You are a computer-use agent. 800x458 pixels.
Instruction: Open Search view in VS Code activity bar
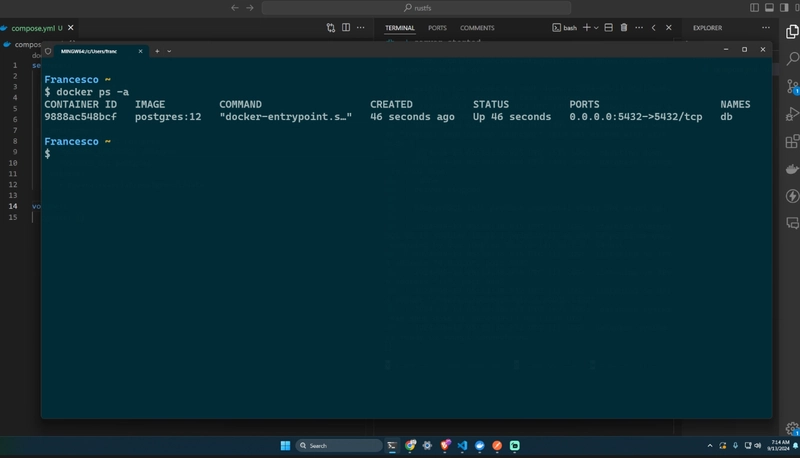[x=792, y=59]
